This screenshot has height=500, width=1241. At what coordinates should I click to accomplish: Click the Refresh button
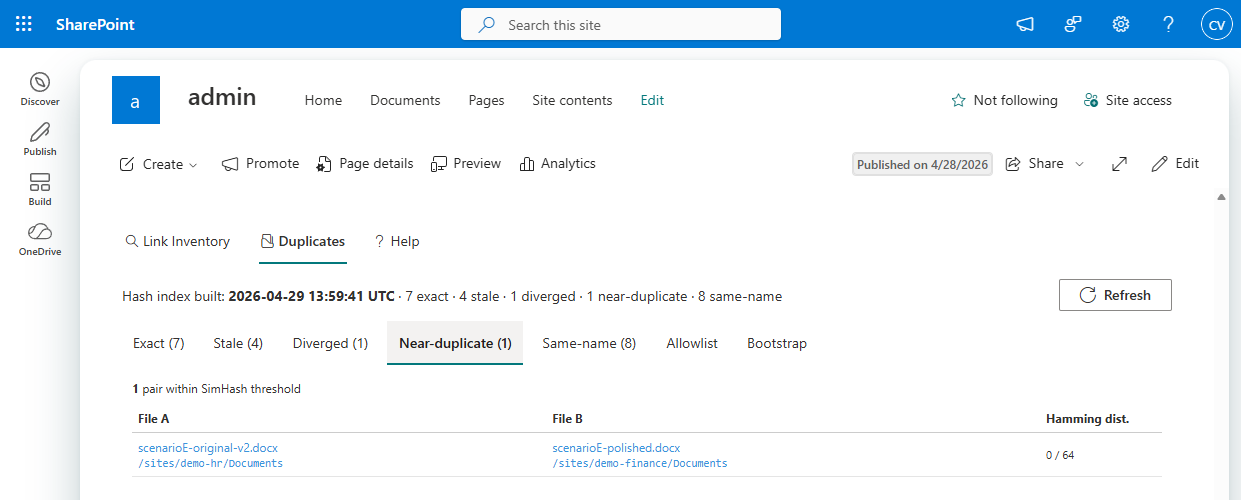[x=1115, y=295]
